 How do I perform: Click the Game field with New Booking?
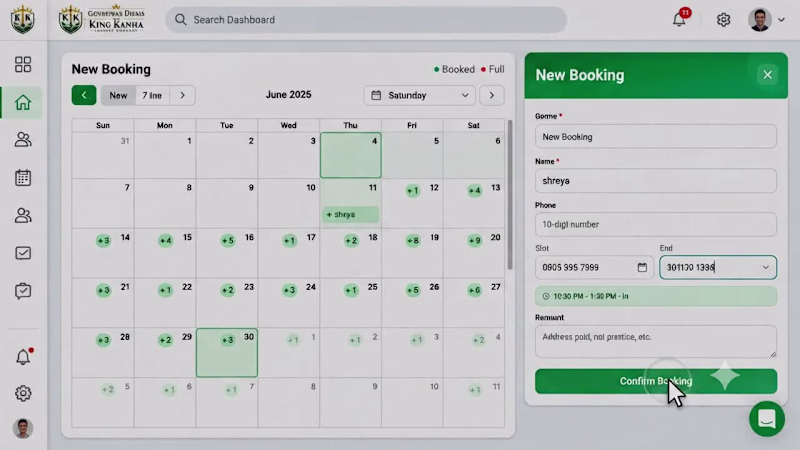[656, 137]
